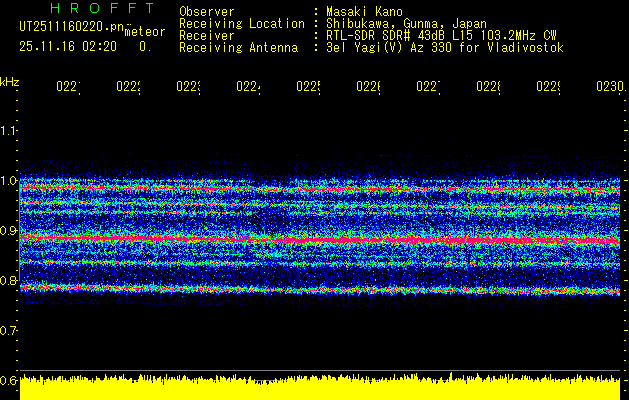629x400 pixels.
Task: Click the 0230 time marker
Action: point(611,87)
